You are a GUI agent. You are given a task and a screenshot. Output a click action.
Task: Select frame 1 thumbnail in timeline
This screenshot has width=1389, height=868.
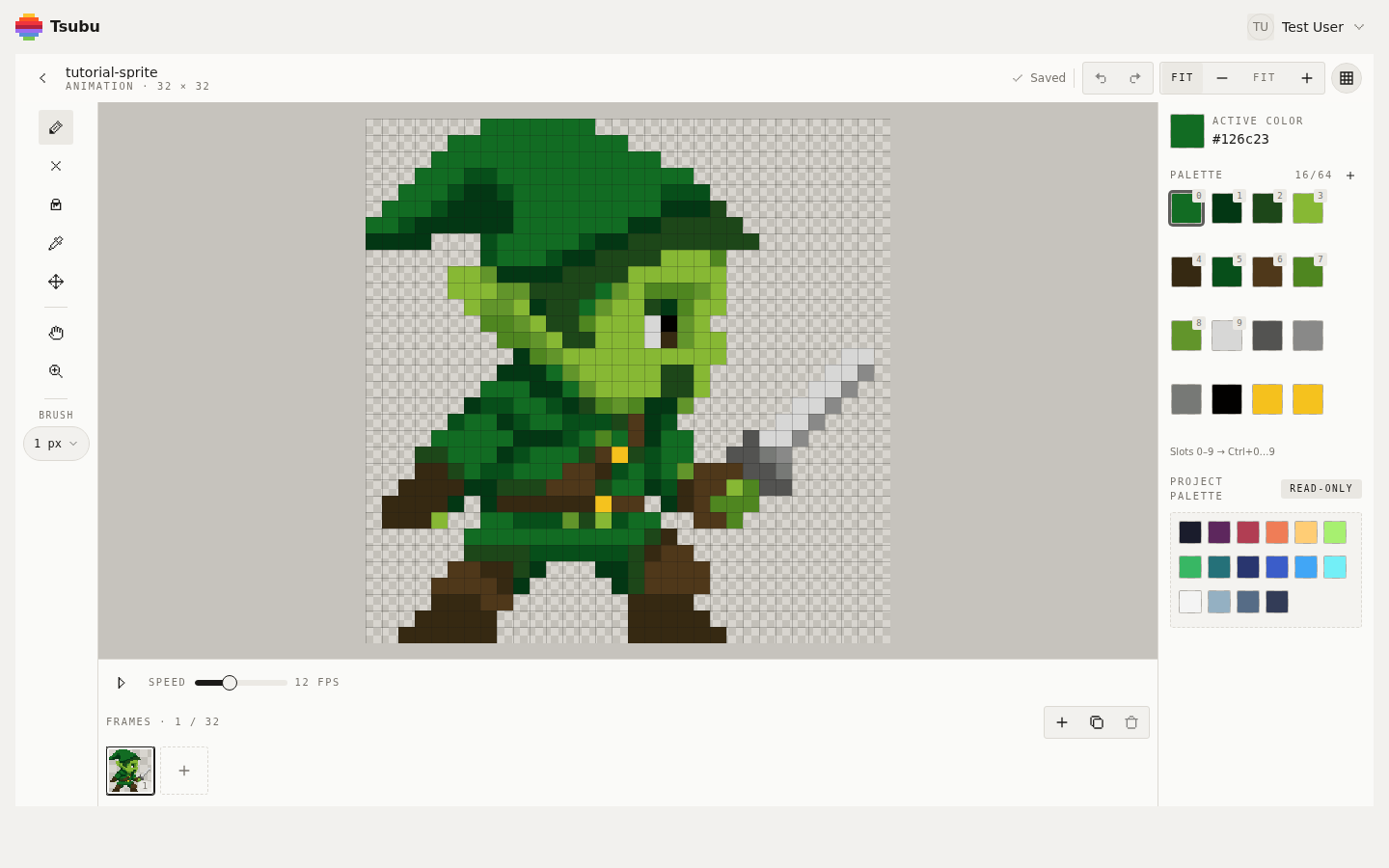[130, 771]
